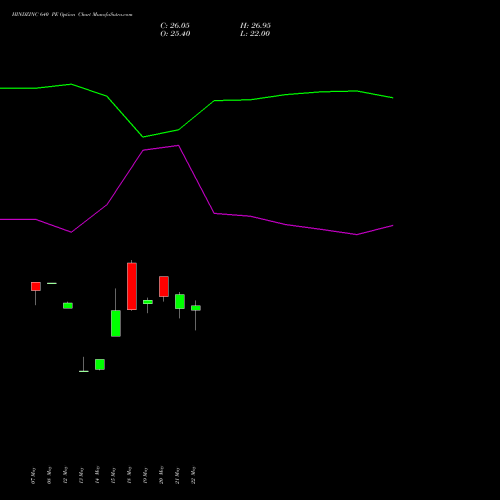
Task: Select the 22 May date label
Action: click(x=193, y=476)
